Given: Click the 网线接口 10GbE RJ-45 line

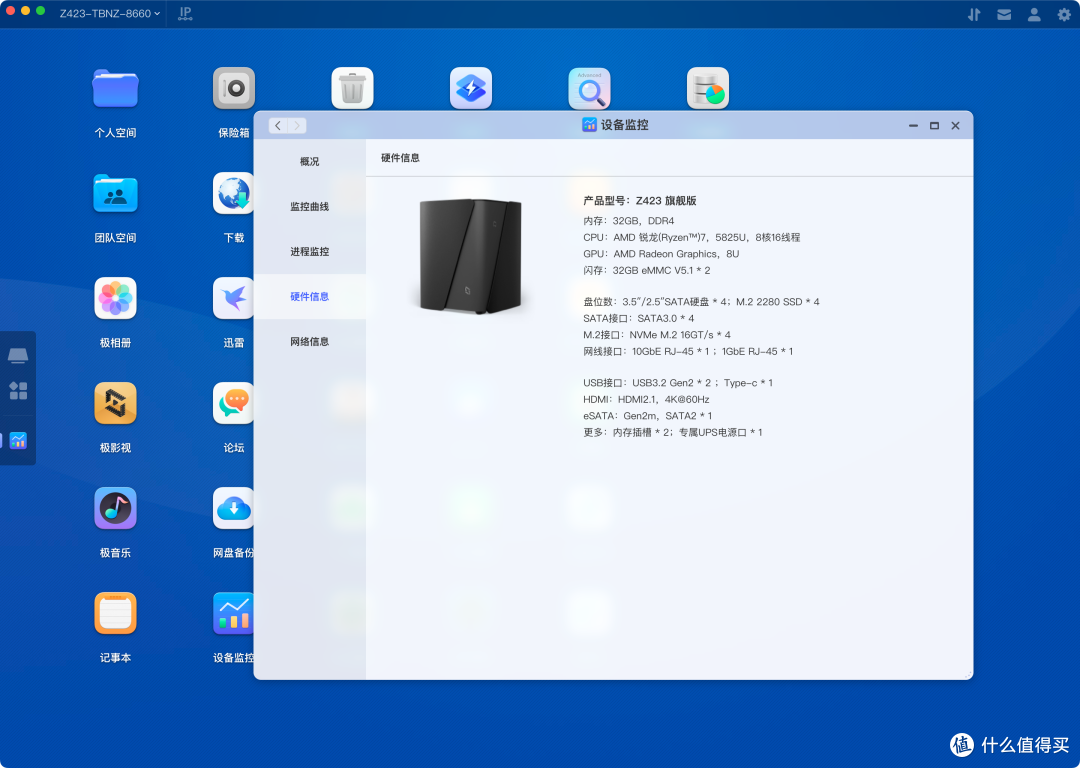Looking at the screenshot, I should click(x=688, y=351).
